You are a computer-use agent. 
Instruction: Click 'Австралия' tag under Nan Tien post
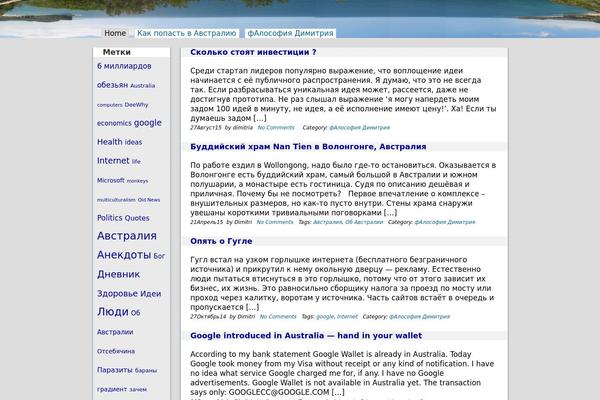(x=328, y=222)
